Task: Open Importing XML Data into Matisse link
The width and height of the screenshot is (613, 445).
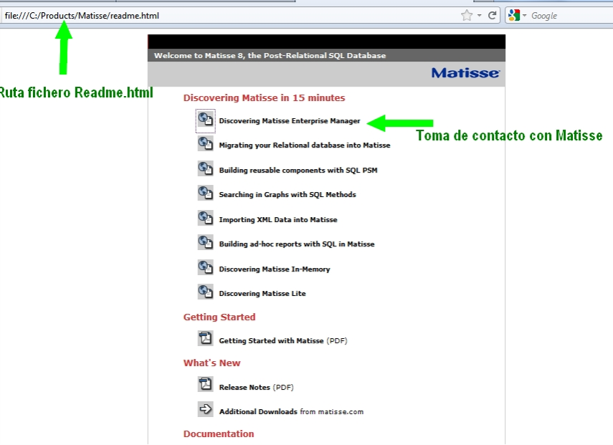Action: [x=278, y=220]
